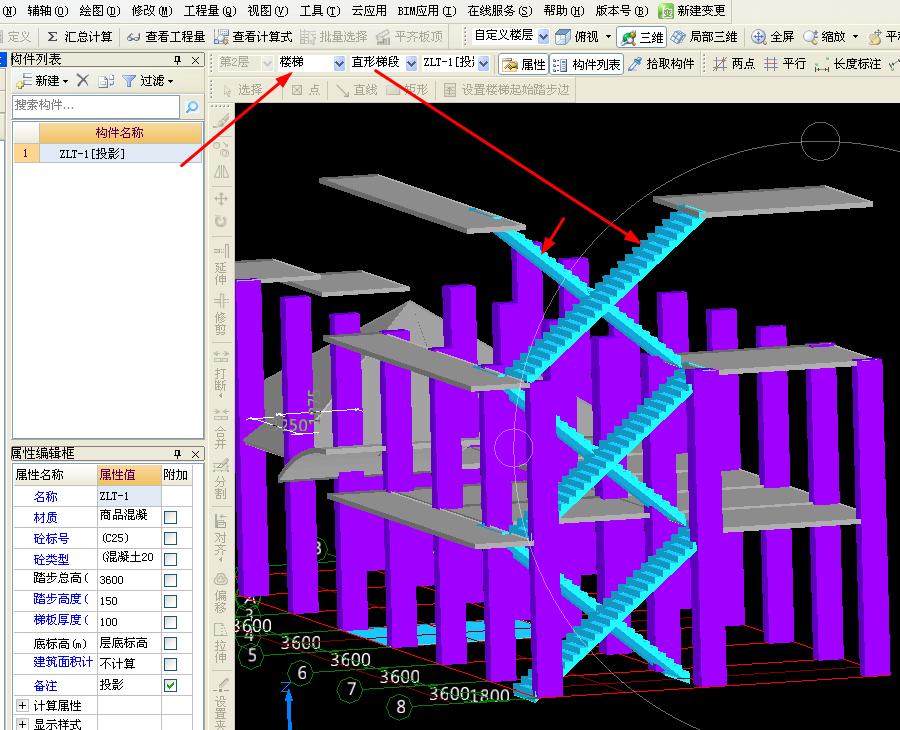Click the 三维 3D view button
Screen dimensions: 900x730
click(x=641, y=37)
